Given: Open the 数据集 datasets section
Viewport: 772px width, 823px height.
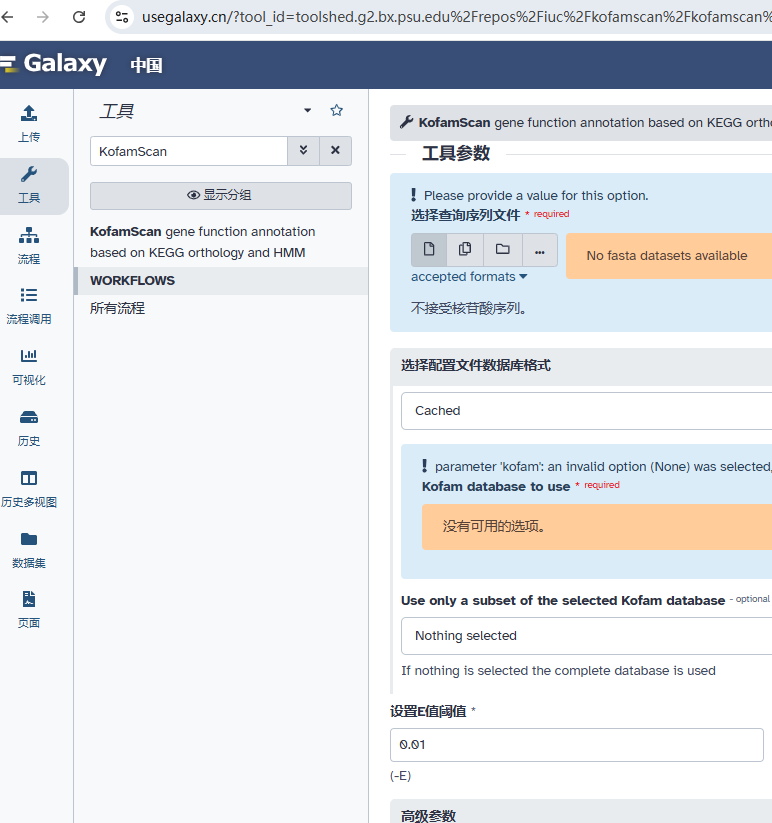Looking at the screenshot, I should (29, 550).
